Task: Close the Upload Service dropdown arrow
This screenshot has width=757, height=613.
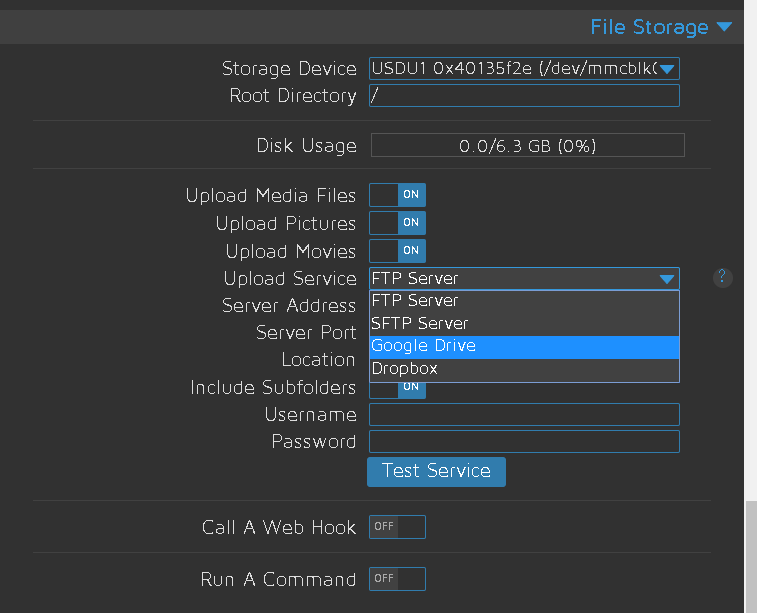Action: point(667,279)
